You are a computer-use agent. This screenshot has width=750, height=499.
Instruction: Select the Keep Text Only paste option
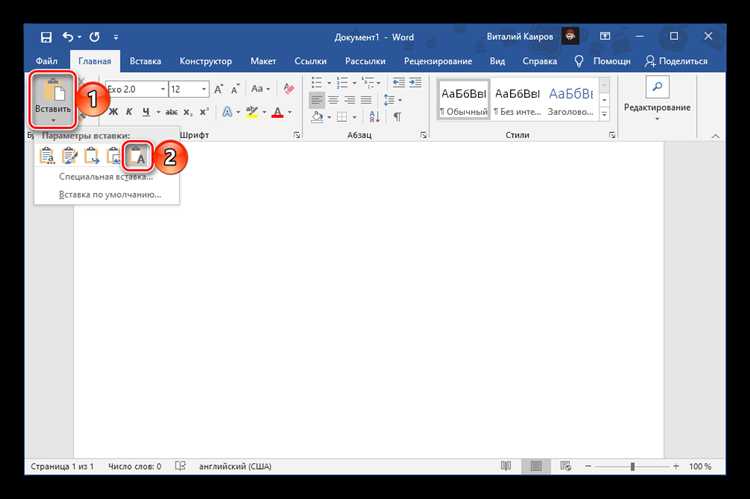[137, 156]
